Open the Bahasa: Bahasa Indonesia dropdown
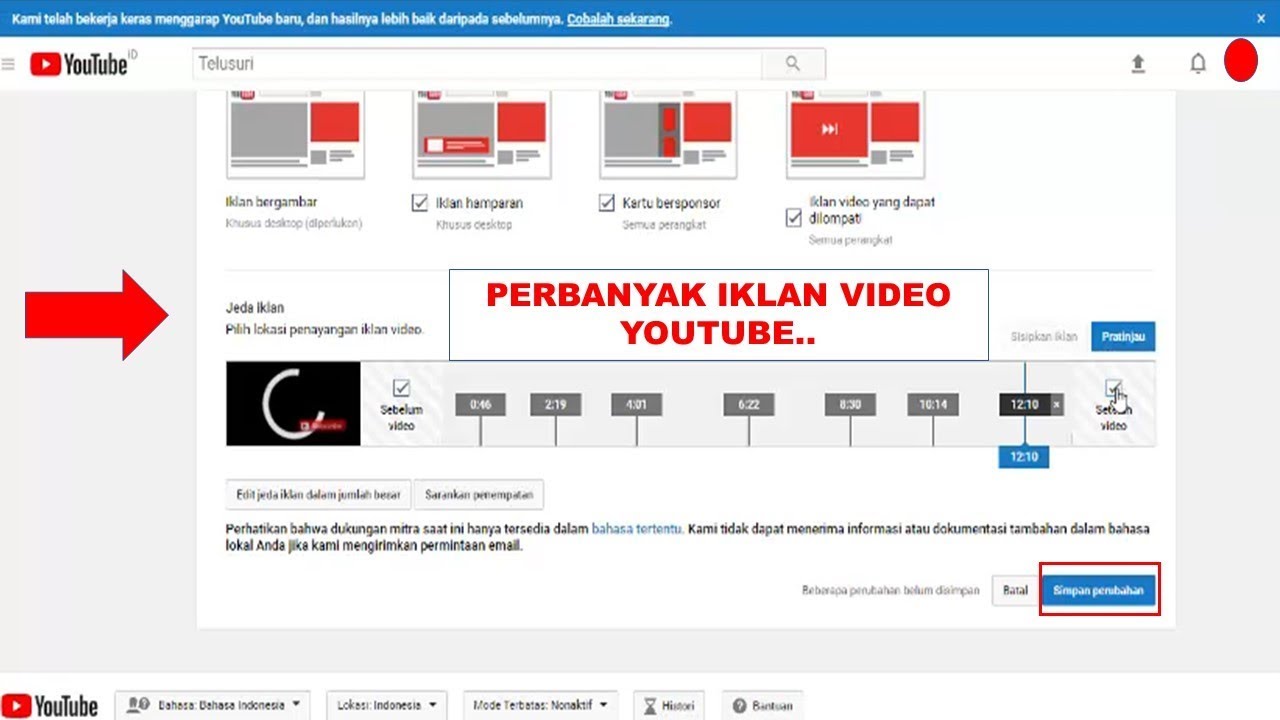 (213, 705)
